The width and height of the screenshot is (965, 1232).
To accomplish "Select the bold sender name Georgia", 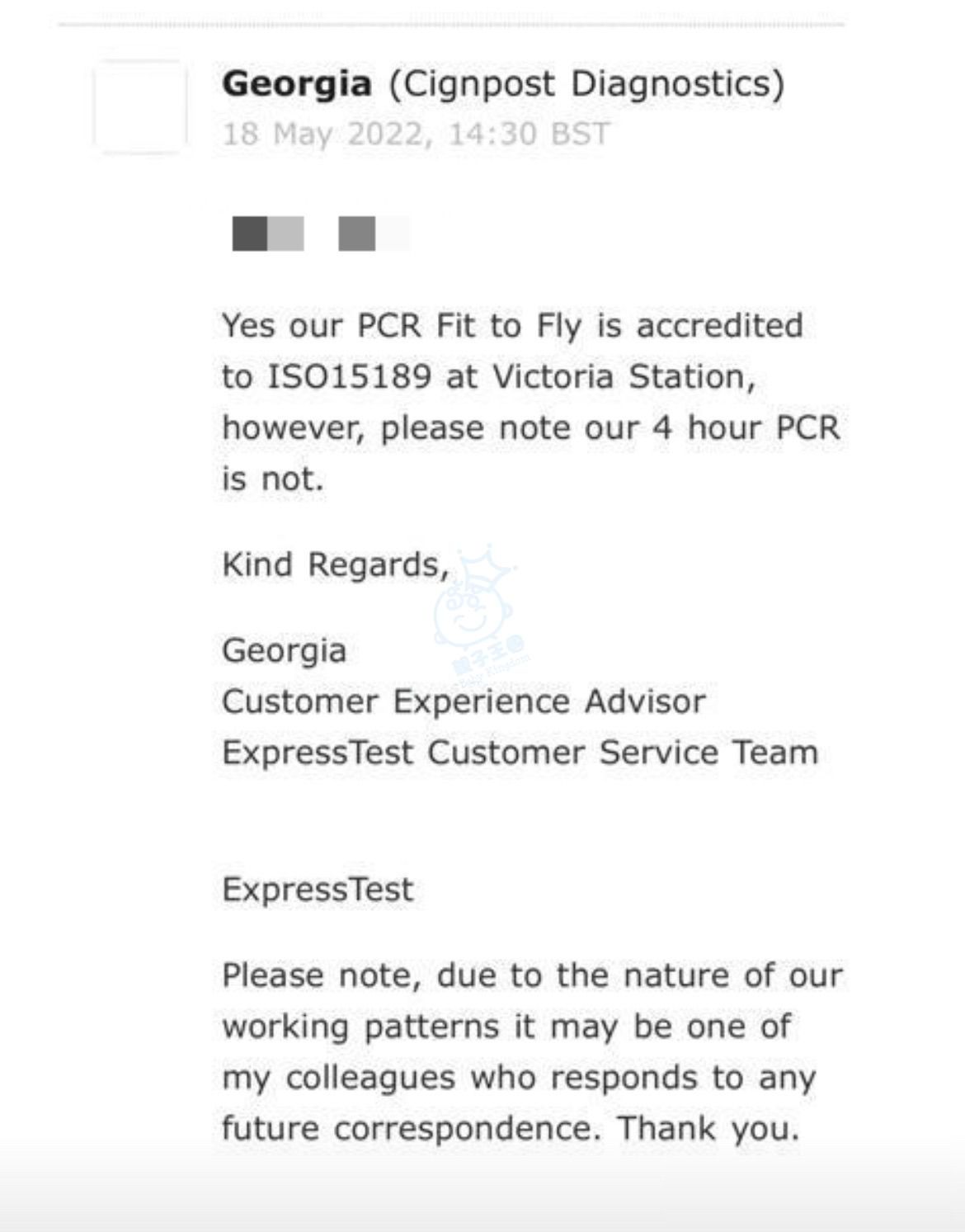I will [x=297, y=84].
